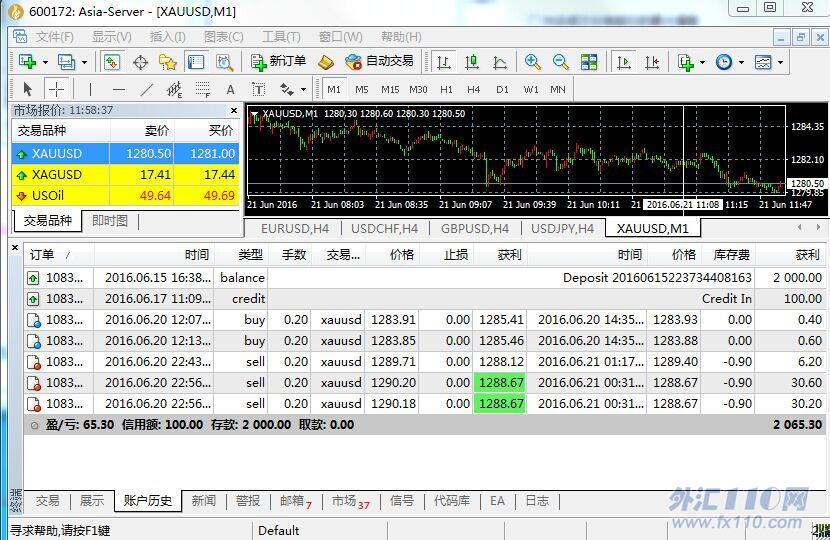Toggle the Market Watch panel icon

pos(112,62)
